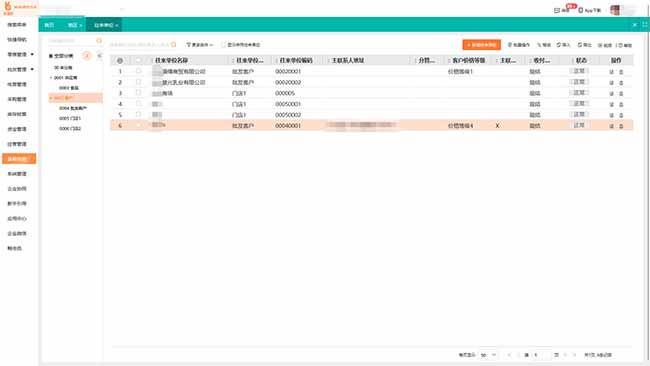
Task: Click the edit icon in row 1
Action: [x=611, y=72]
